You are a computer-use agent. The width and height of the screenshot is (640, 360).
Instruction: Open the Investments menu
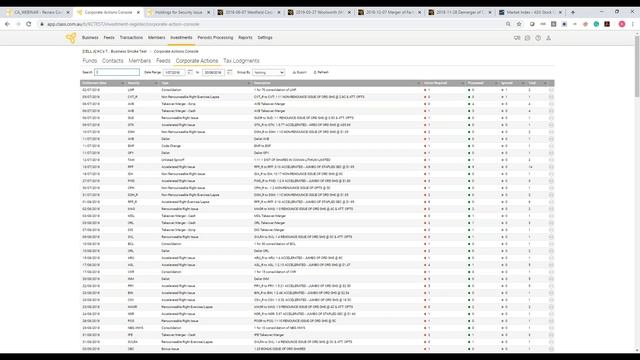point(181,38)
